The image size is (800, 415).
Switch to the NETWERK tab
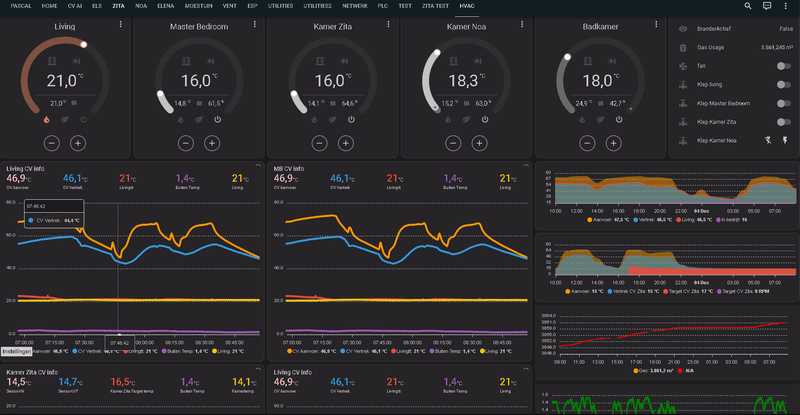click(355, 6)
